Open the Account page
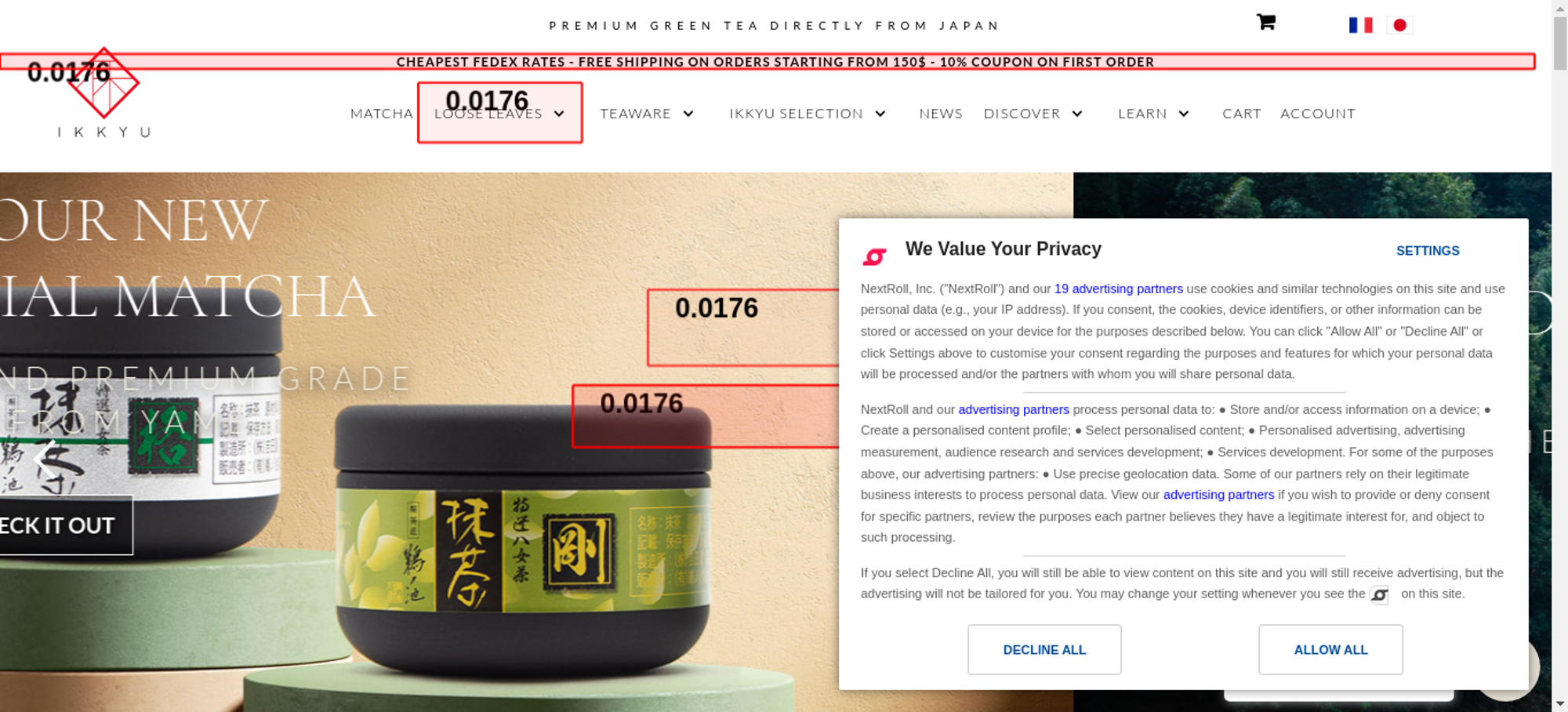 point(1318,114)
